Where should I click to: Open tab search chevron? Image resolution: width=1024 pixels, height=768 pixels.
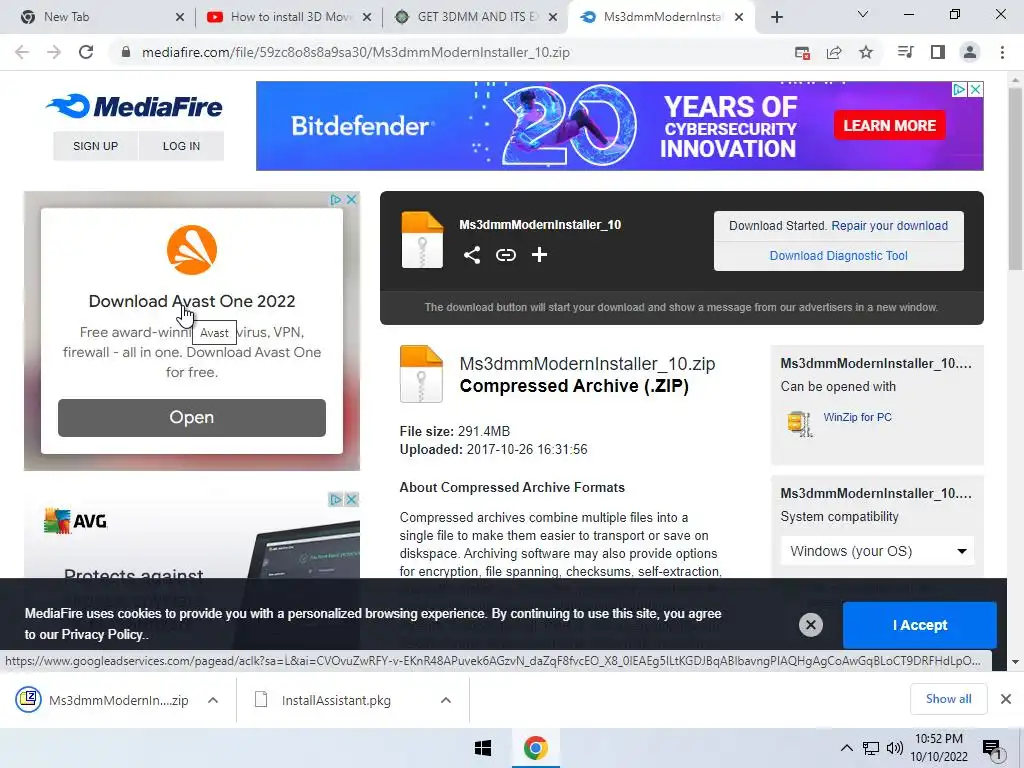(x=863, y=14)
